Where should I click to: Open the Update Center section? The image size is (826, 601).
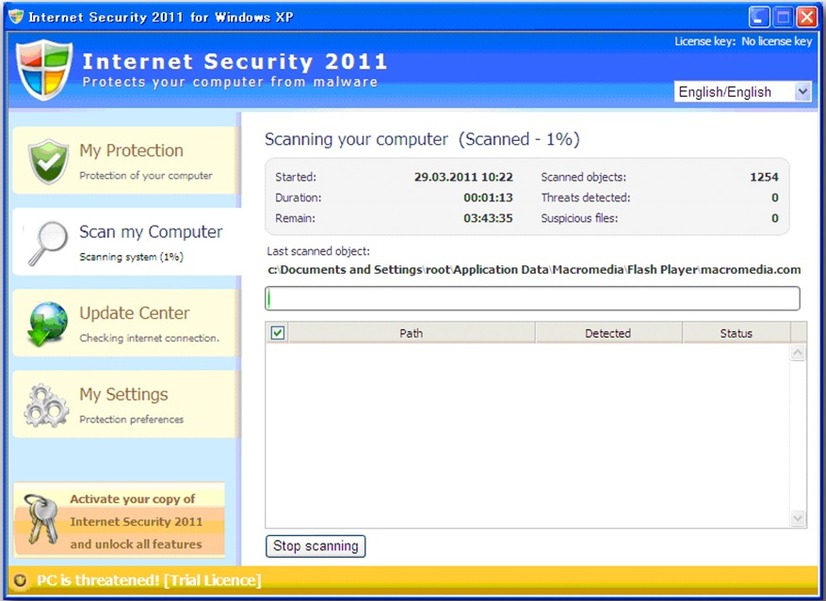pyautogui.click(x=126, y=323)
